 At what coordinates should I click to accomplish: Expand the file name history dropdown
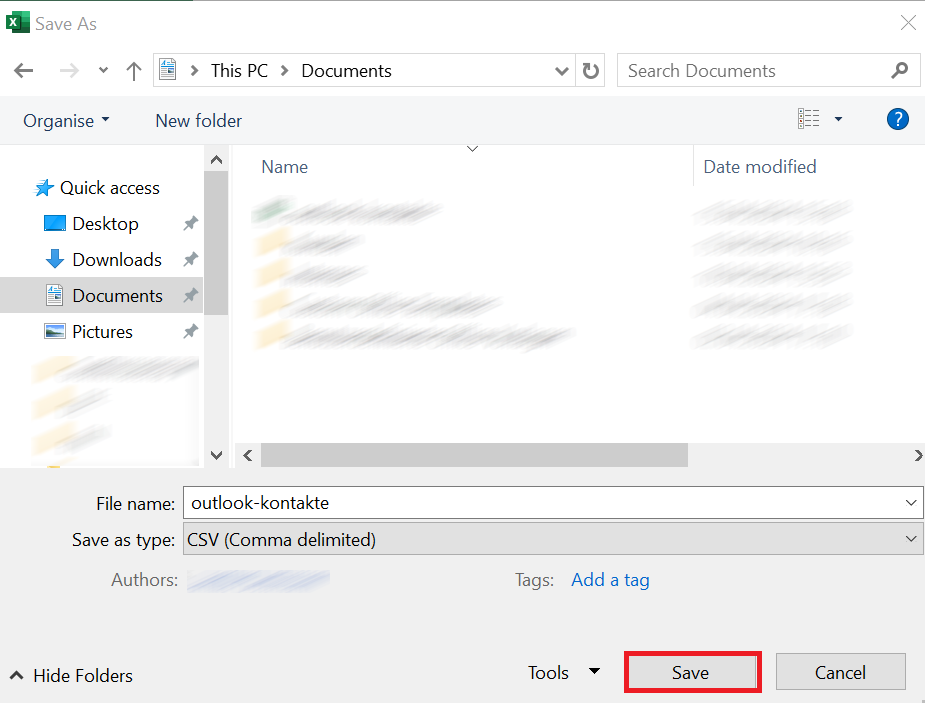pyautogui.click(x=911, y=502)
